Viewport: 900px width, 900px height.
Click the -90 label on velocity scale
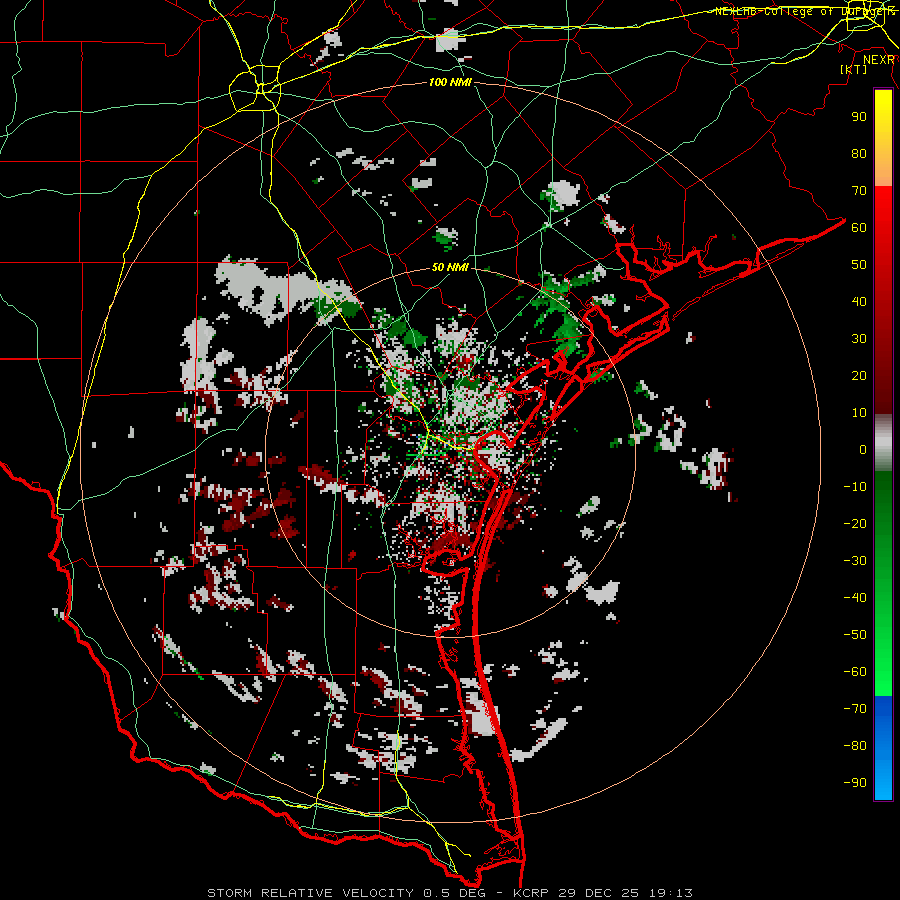(x=855, y=783)
